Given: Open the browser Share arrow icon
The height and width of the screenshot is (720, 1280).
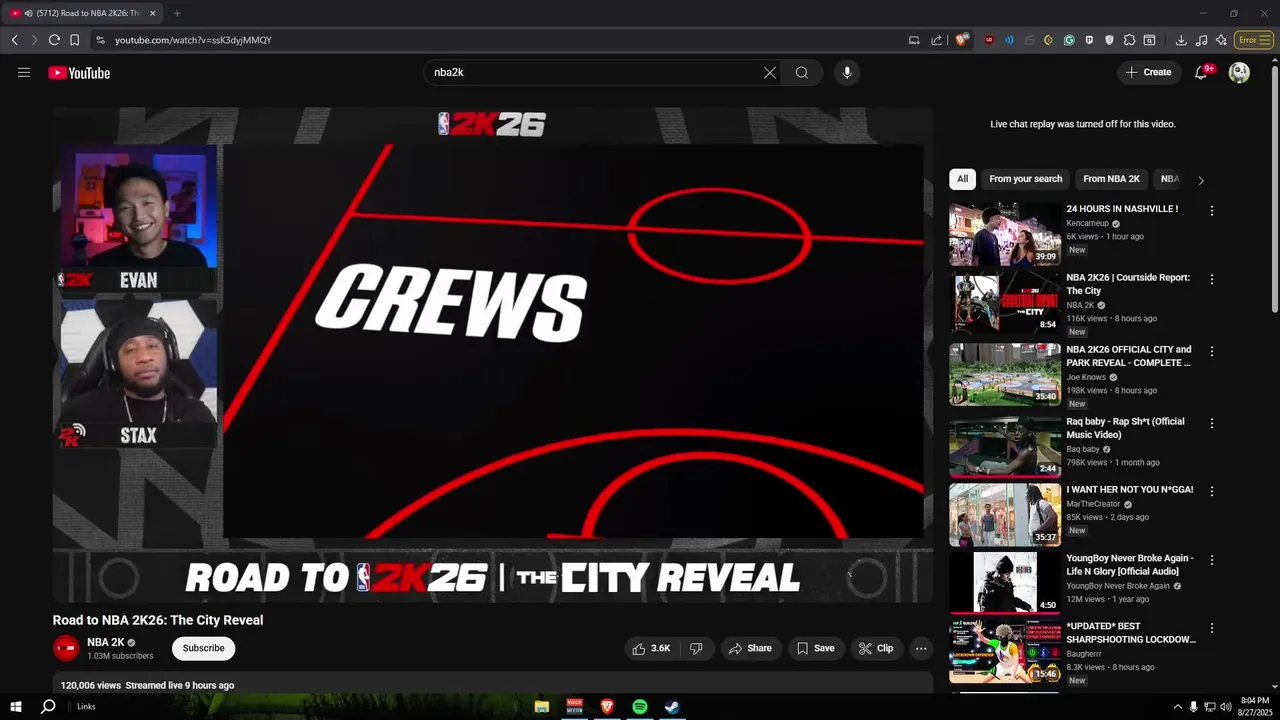Looking at the screenshot, I should point(937,40).
